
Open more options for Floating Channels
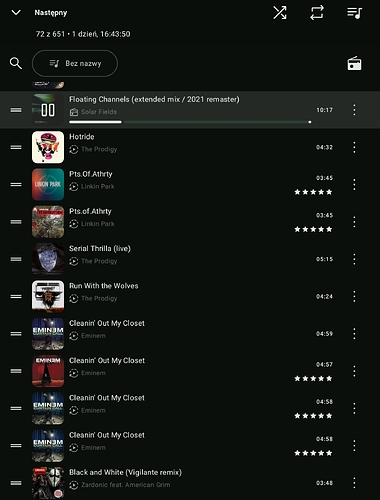click(354, 110)
